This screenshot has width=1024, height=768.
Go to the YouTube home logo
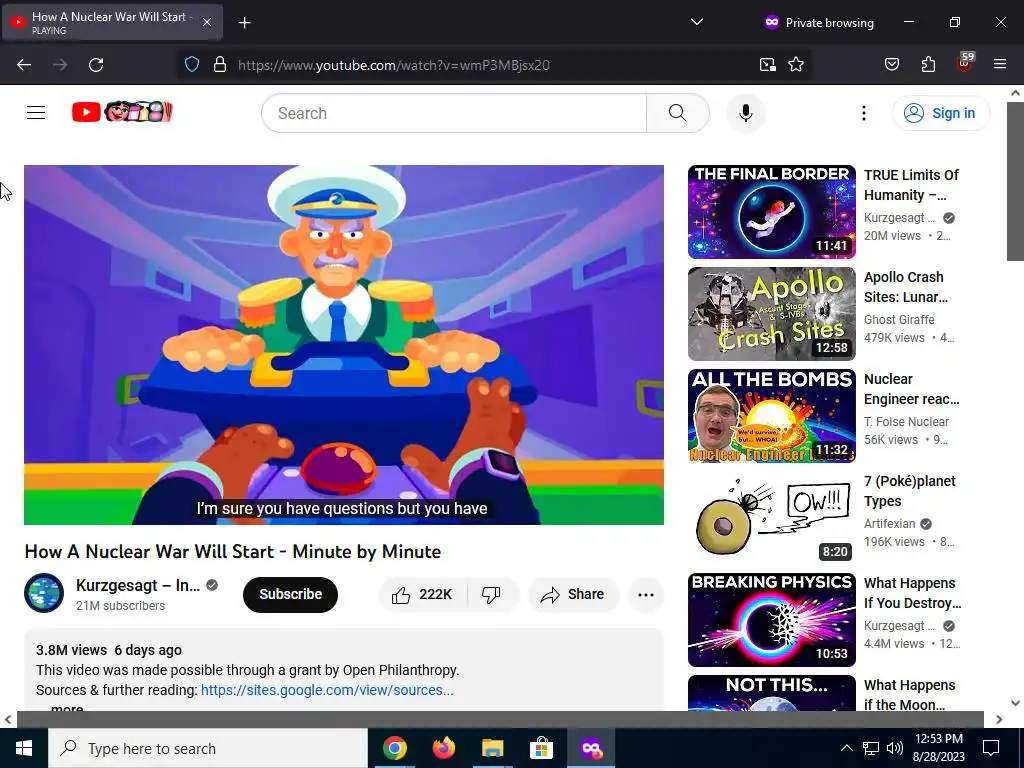pyautogui.click(x=122, y=112)
